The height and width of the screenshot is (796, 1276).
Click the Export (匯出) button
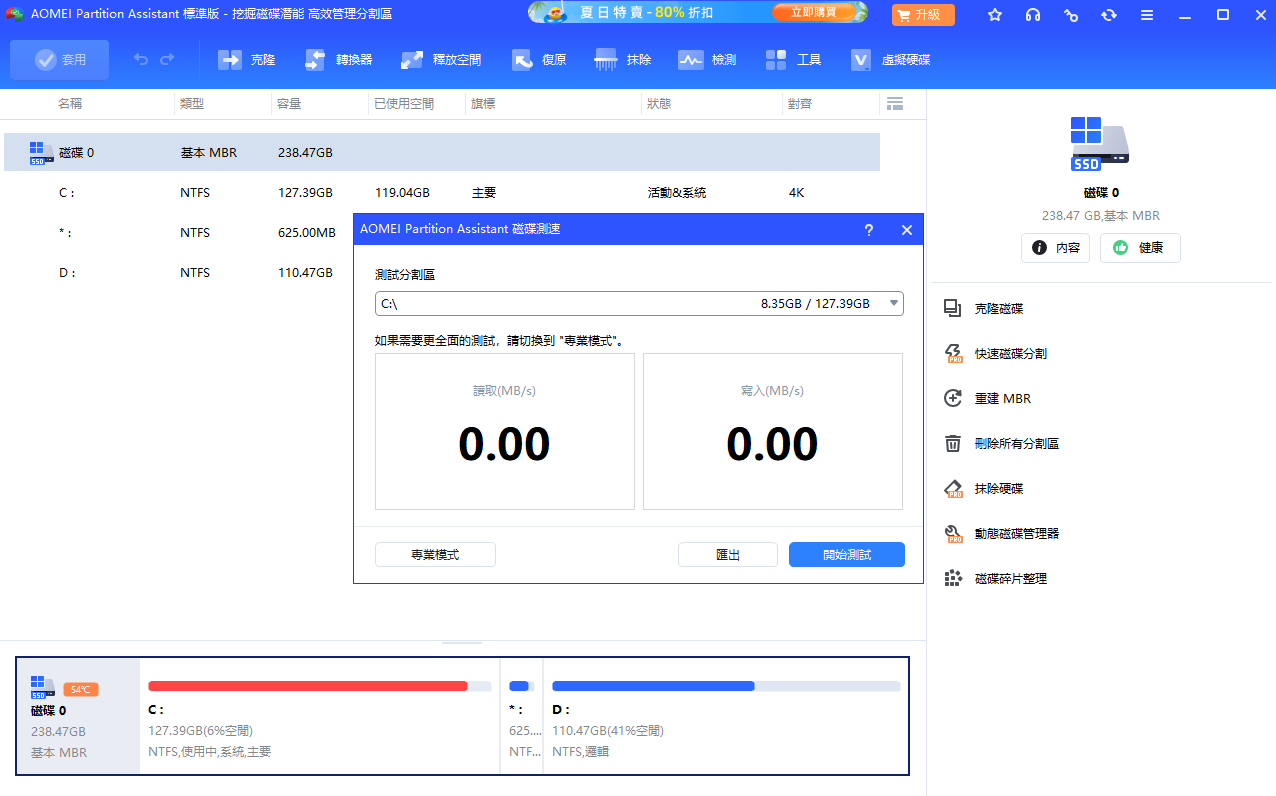pos(728,554)
